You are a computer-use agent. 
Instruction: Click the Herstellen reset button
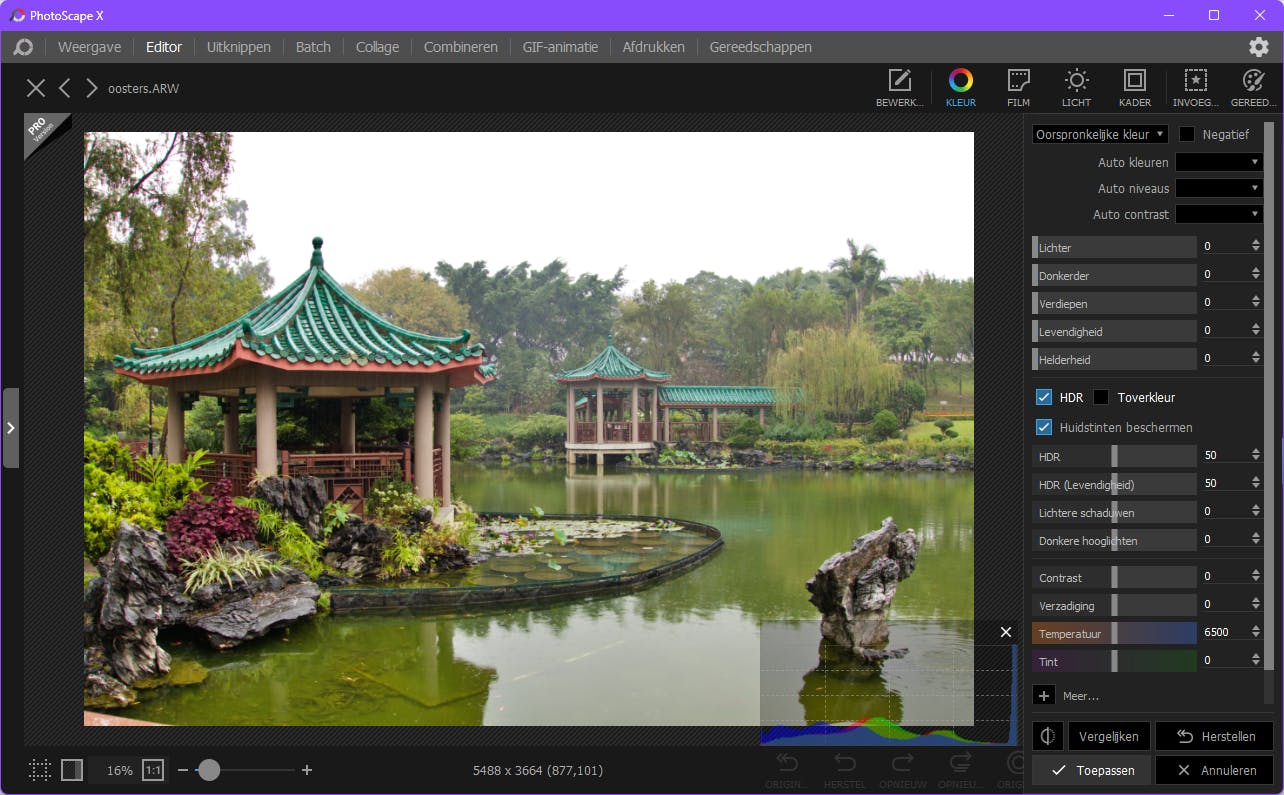click(1215, 736)
